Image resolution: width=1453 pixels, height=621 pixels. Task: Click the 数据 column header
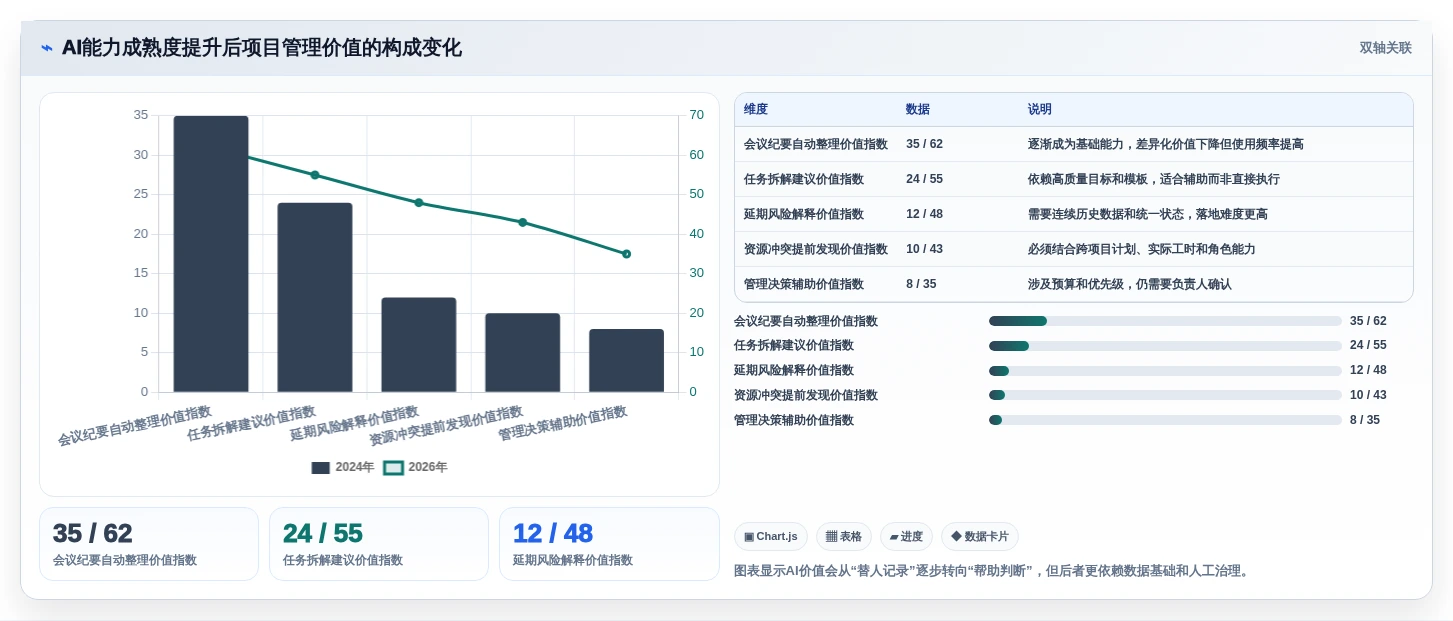point(918,109)
